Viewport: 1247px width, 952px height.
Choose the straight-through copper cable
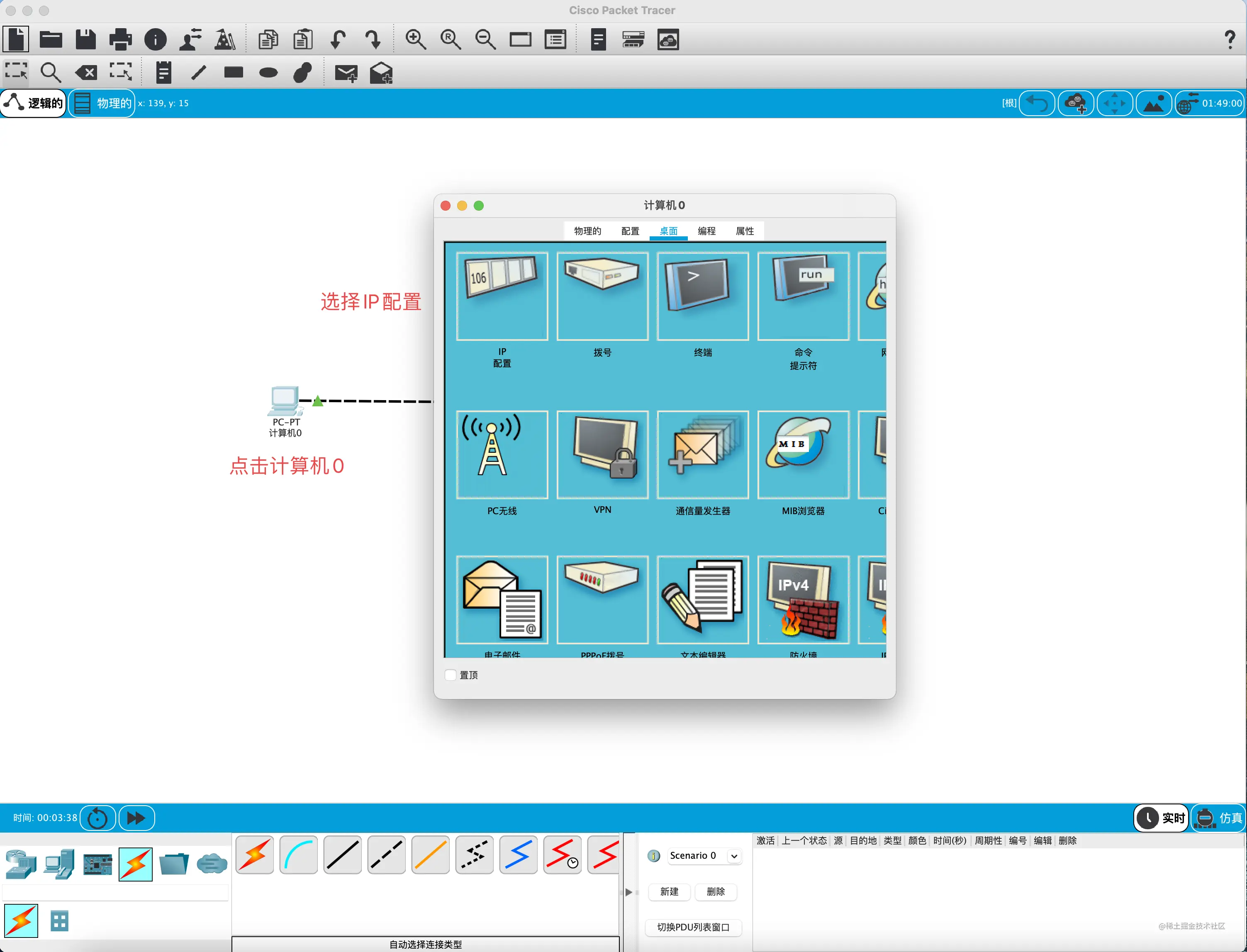pyautogui.click(x=342, y=855)
